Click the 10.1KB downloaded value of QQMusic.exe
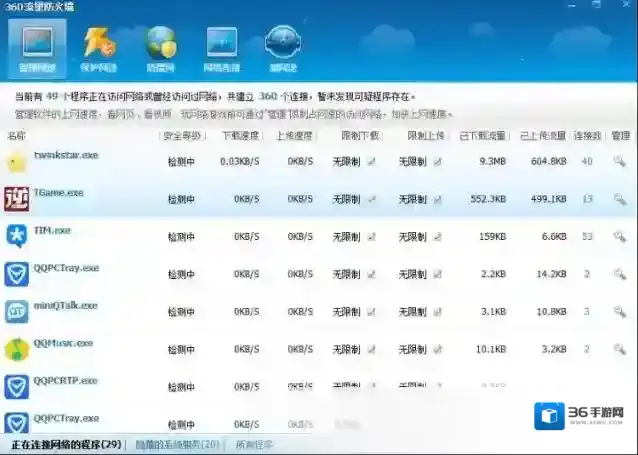Image resolution: width=638 pixels, height=455 pixels. point(491,349)
